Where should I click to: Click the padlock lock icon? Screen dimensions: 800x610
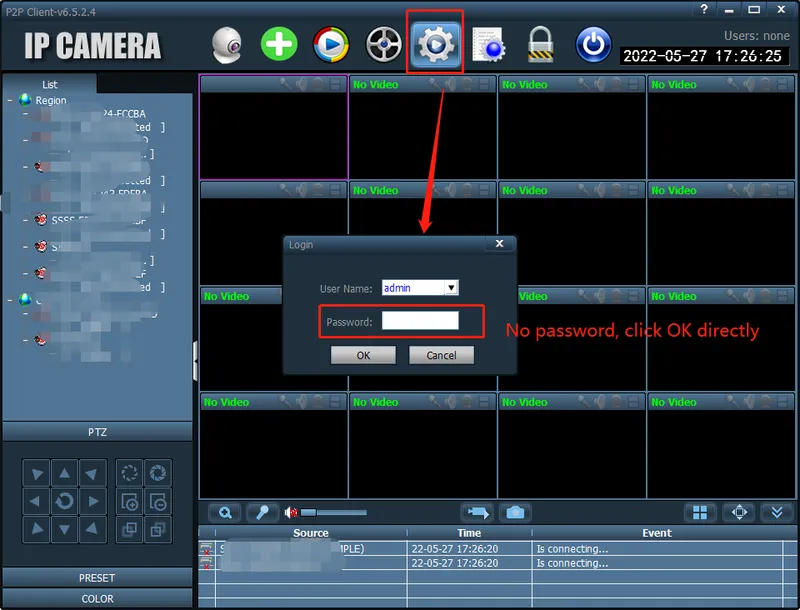coord(541,45)
